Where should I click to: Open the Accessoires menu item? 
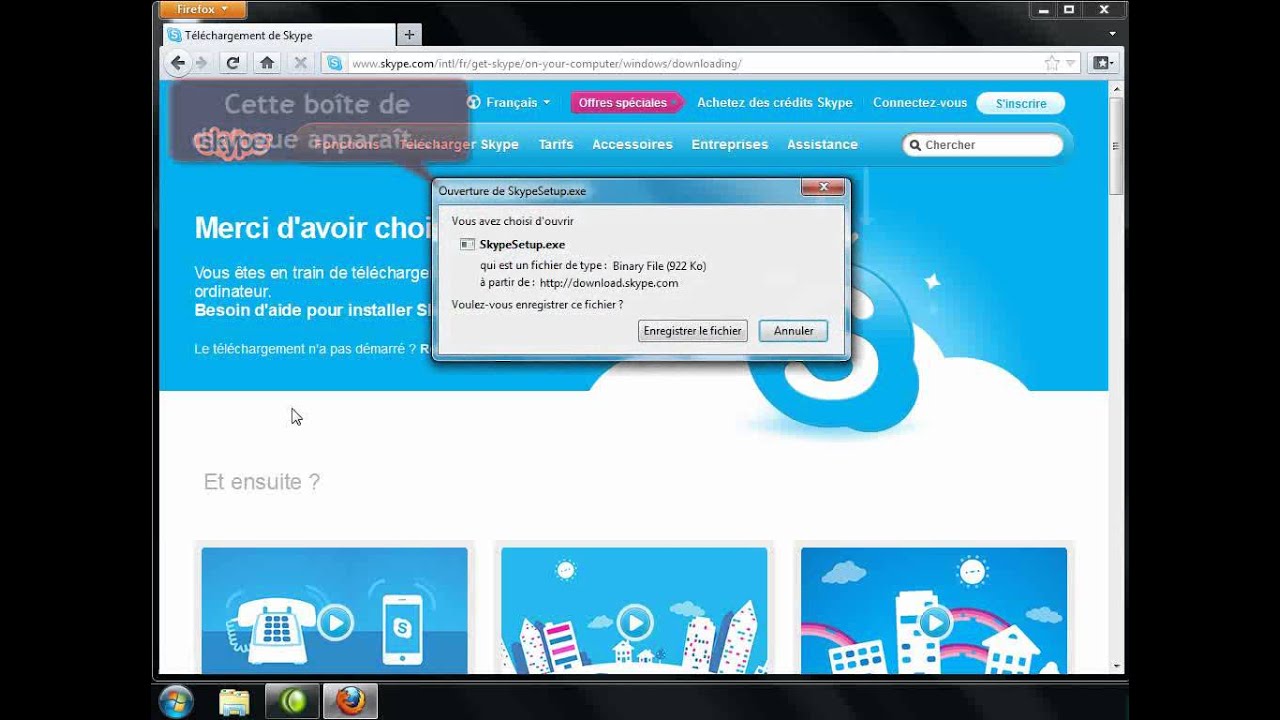click(632, 144)
